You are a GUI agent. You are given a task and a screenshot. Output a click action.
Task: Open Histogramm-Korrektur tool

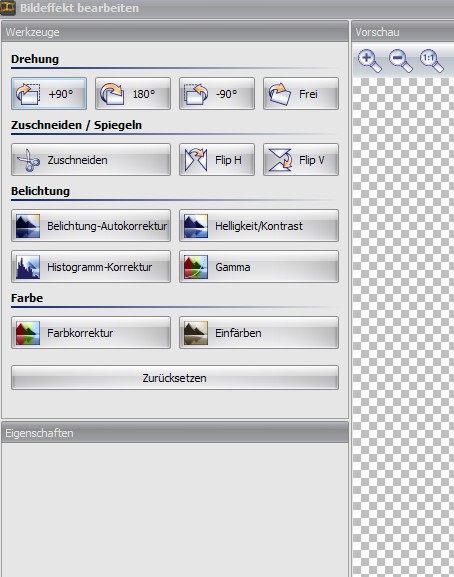coord(91,267)
